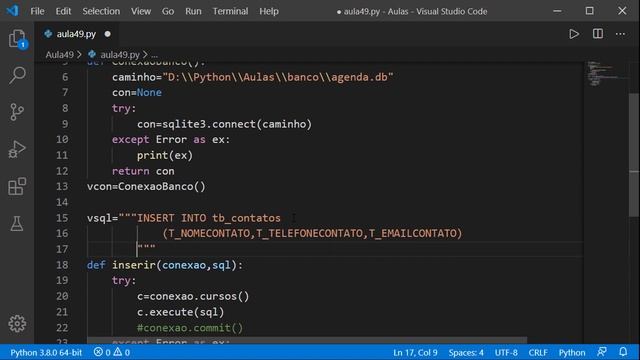Screen dimensions: 640x360
Task: Open the View menu
Action: (141, 11)
